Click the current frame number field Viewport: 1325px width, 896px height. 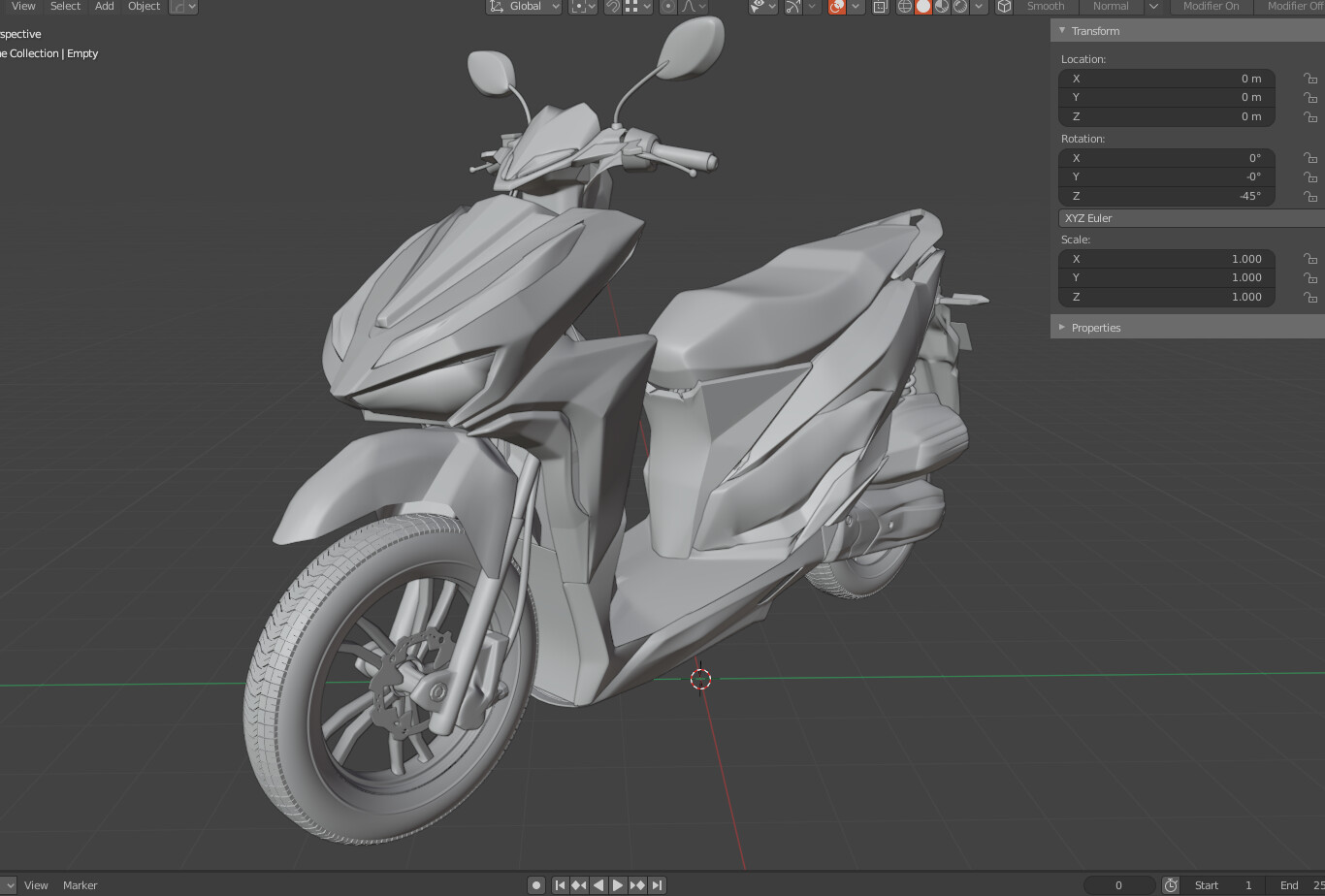1118,885
